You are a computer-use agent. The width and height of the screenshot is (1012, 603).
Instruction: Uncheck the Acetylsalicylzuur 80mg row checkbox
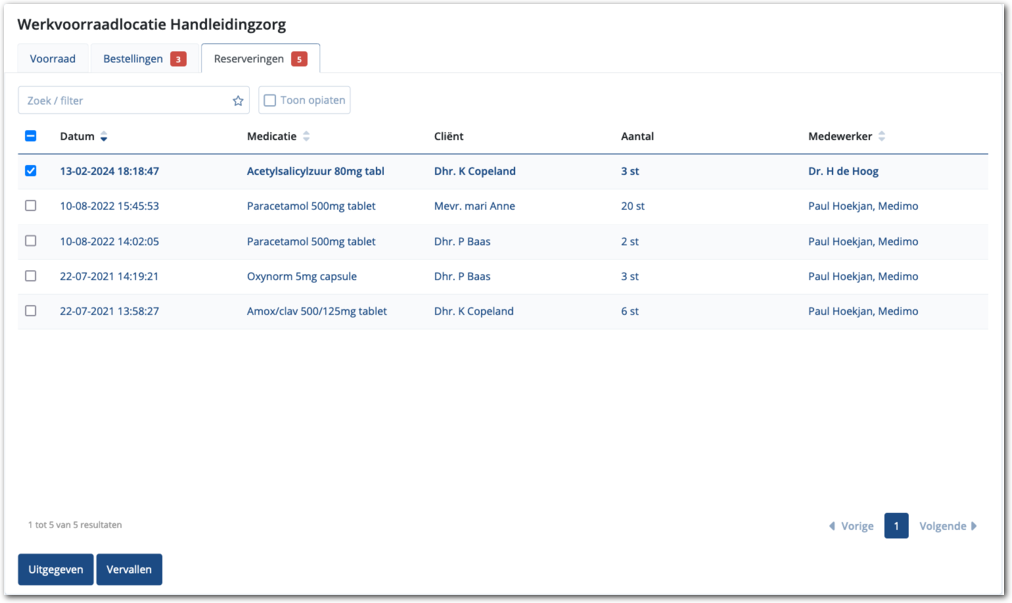pos(30,171)
